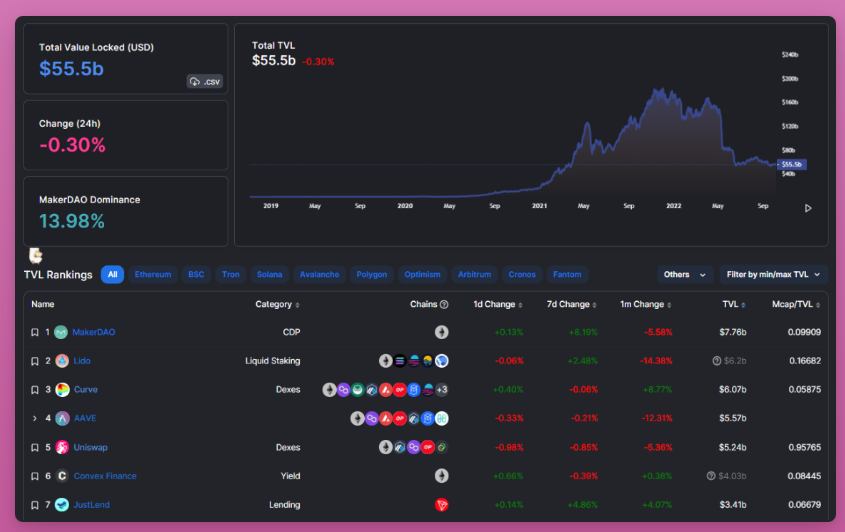Download the .csv file

click(x=205, y=81)
